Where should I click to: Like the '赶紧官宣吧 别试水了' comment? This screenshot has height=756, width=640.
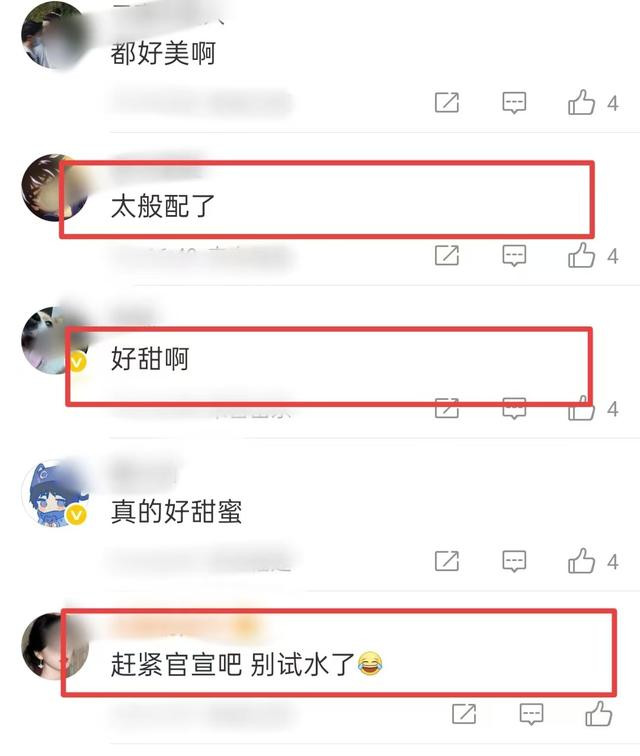click(x=599, y=714)
